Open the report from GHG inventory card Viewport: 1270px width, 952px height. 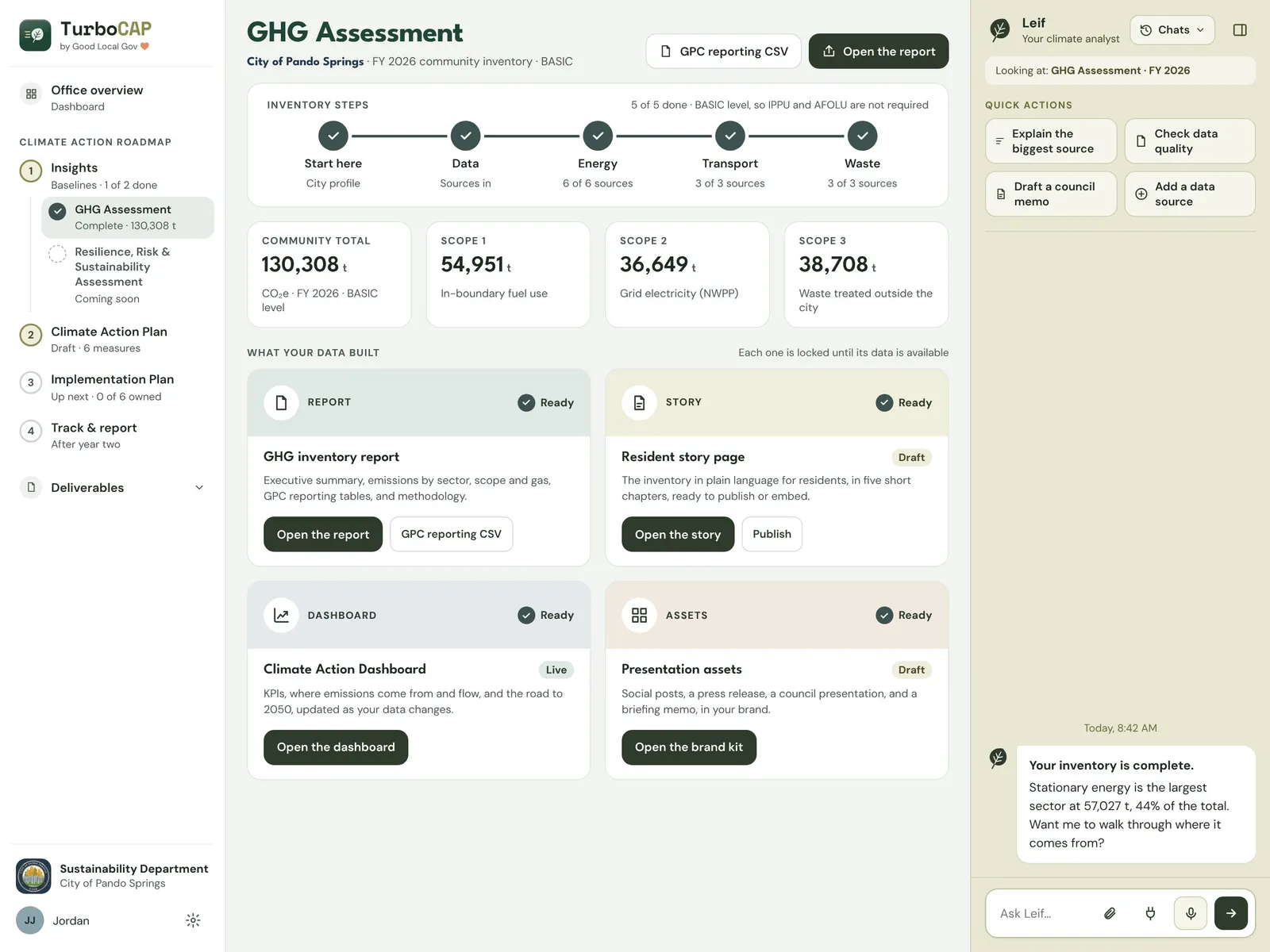pyautogui.click(x=323, y=534)
